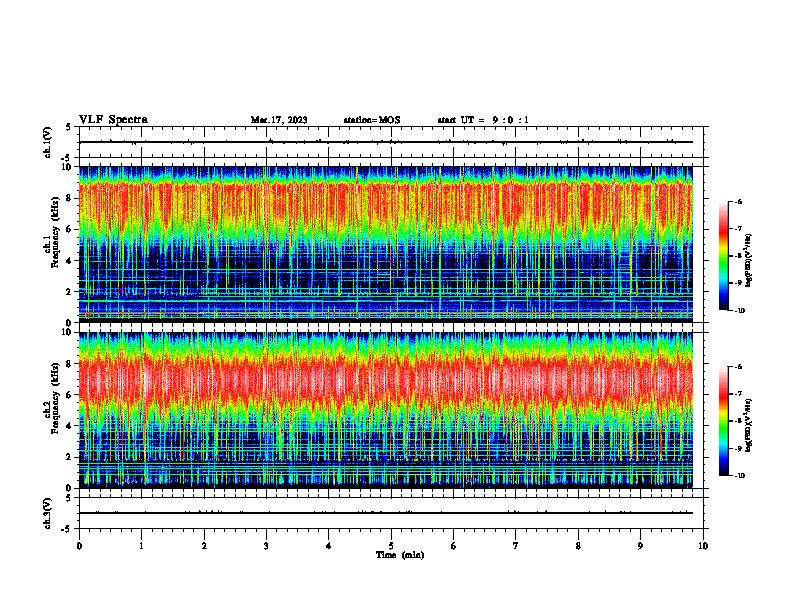Click time axis tick label "1"
This screenshot has width=792, height=612.
pyautogui.click(x=141, y=546)
